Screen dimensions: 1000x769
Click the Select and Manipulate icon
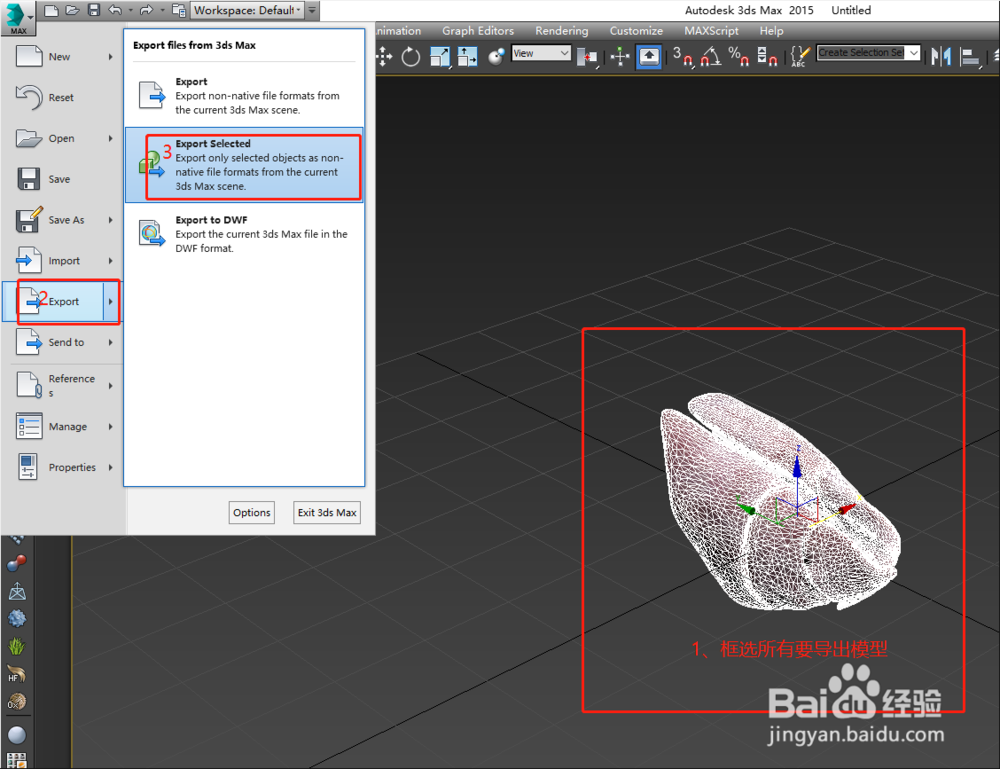coord(620,57)
